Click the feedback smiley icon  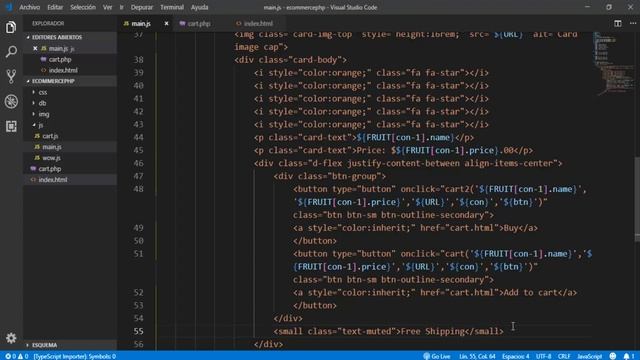tap(613, 356)
